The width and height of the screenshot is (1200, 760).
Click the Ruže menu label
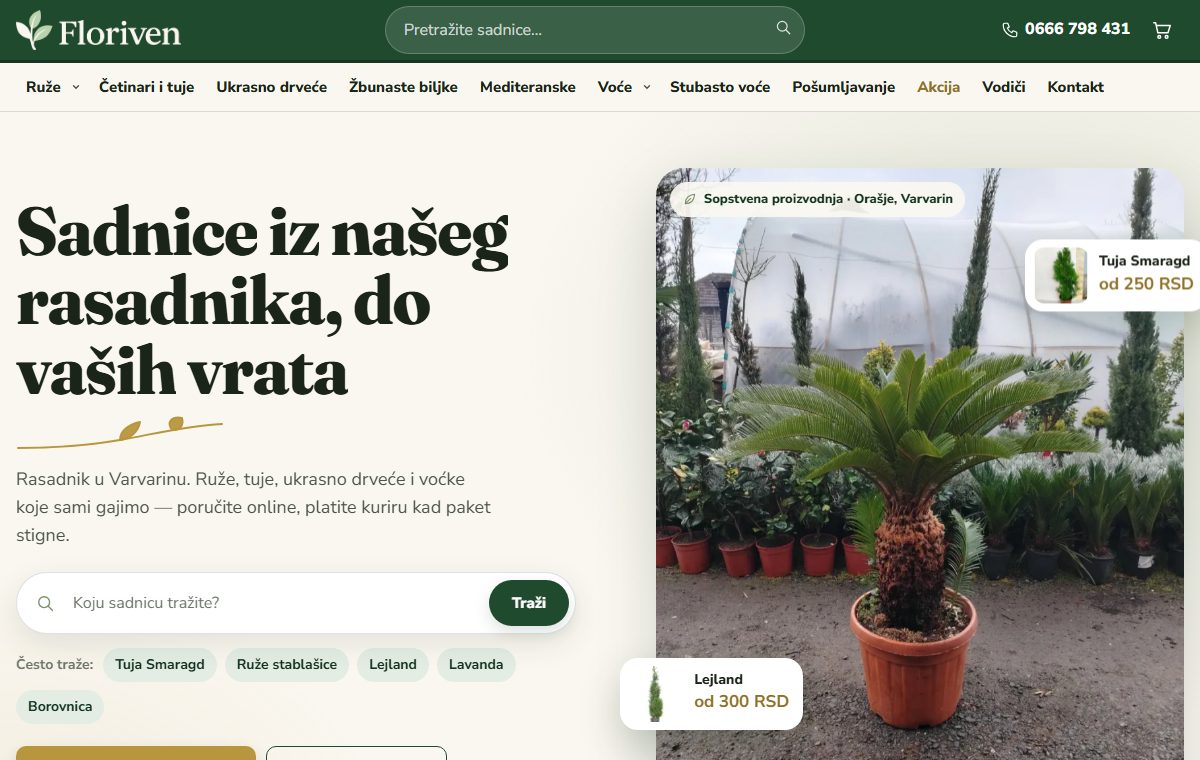[x=43, y=87]
